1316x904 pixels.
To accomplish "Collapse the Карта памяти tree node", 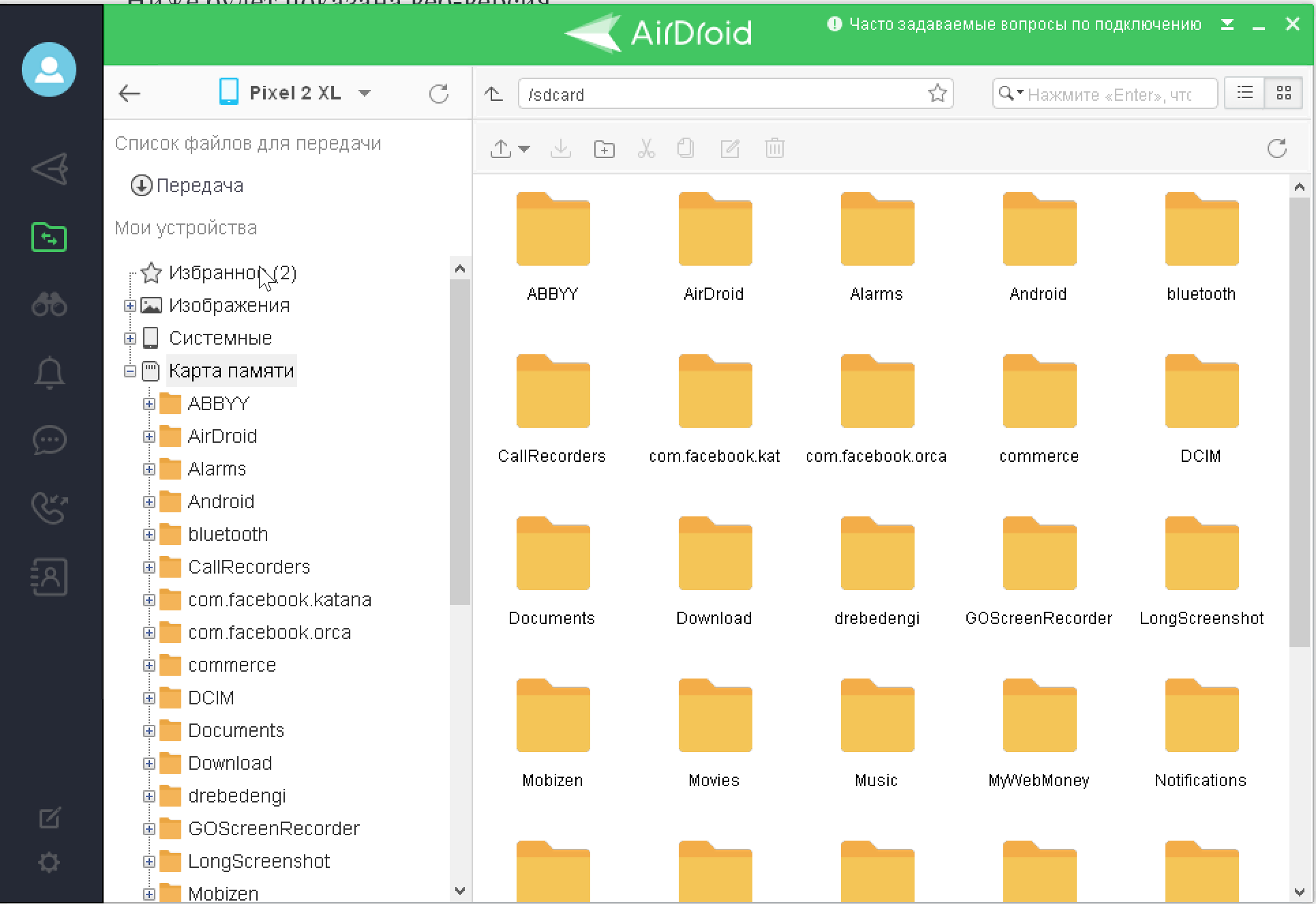I will (x=130, y=371).
